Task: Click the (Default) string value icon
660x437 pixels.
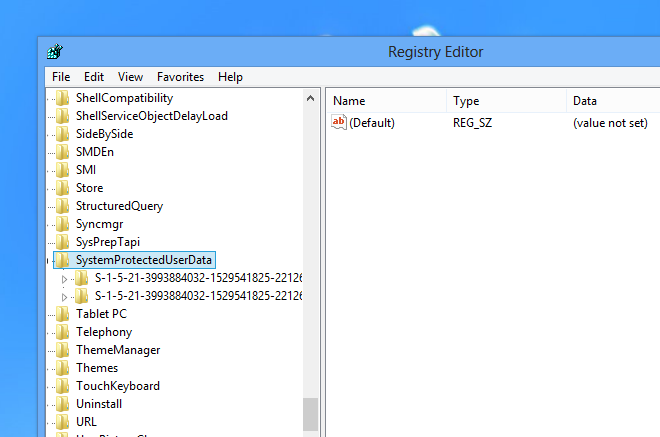Action: [339, 123]
